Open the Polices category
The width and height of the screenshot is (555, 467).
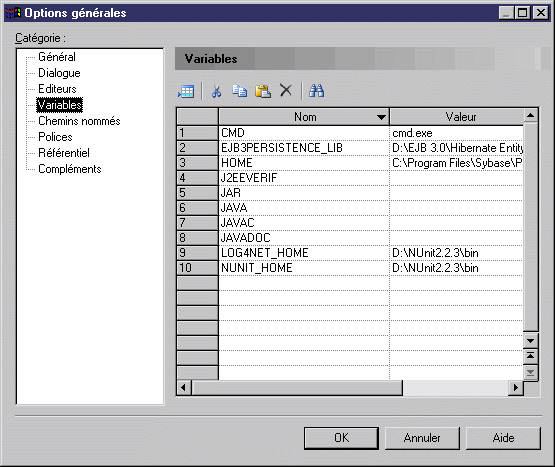point(55,137)
